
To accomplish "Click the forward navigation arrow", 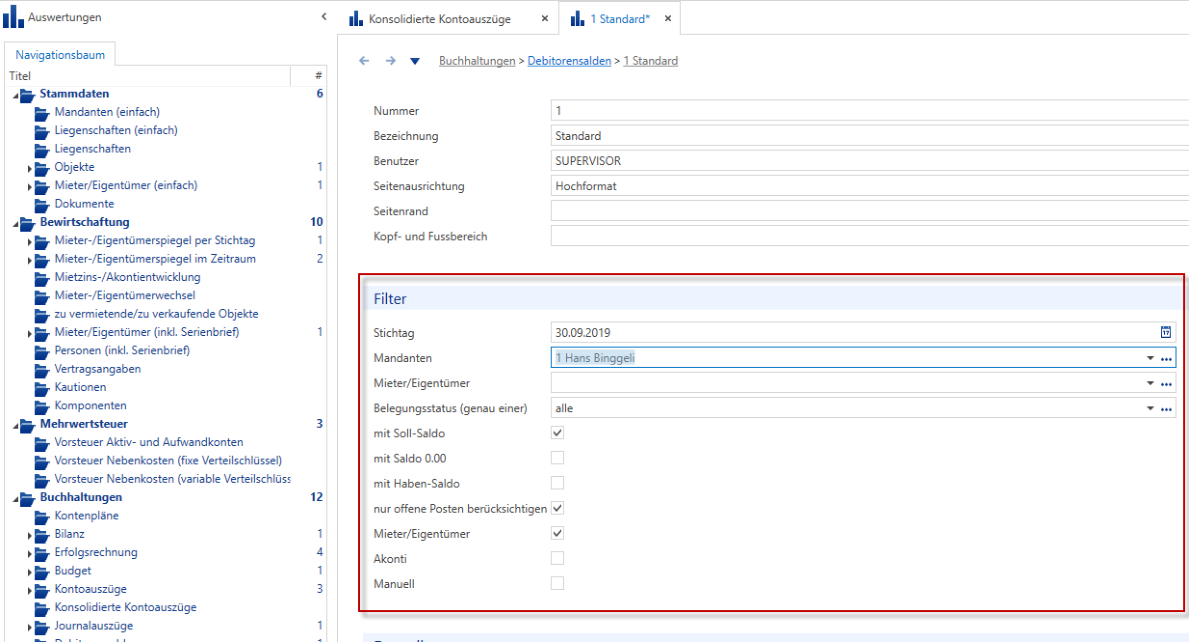I will pos(391,61).
